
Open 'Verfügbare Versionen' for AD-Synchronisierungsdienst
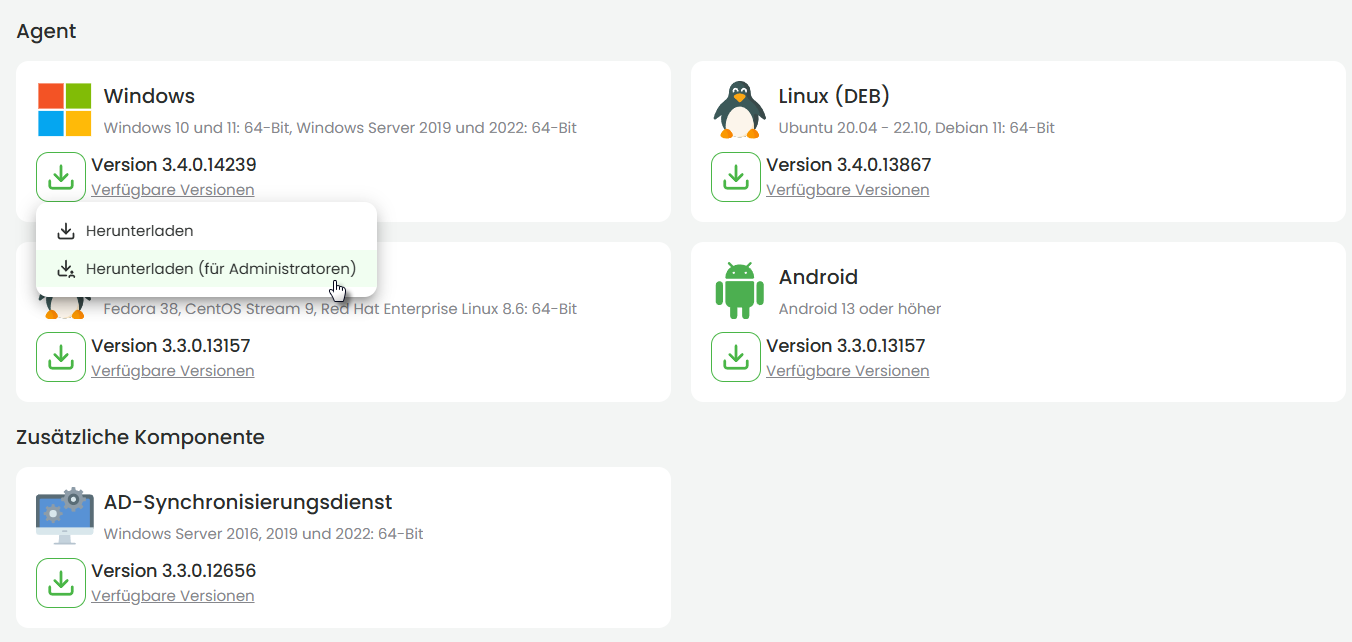coord(172,596)
